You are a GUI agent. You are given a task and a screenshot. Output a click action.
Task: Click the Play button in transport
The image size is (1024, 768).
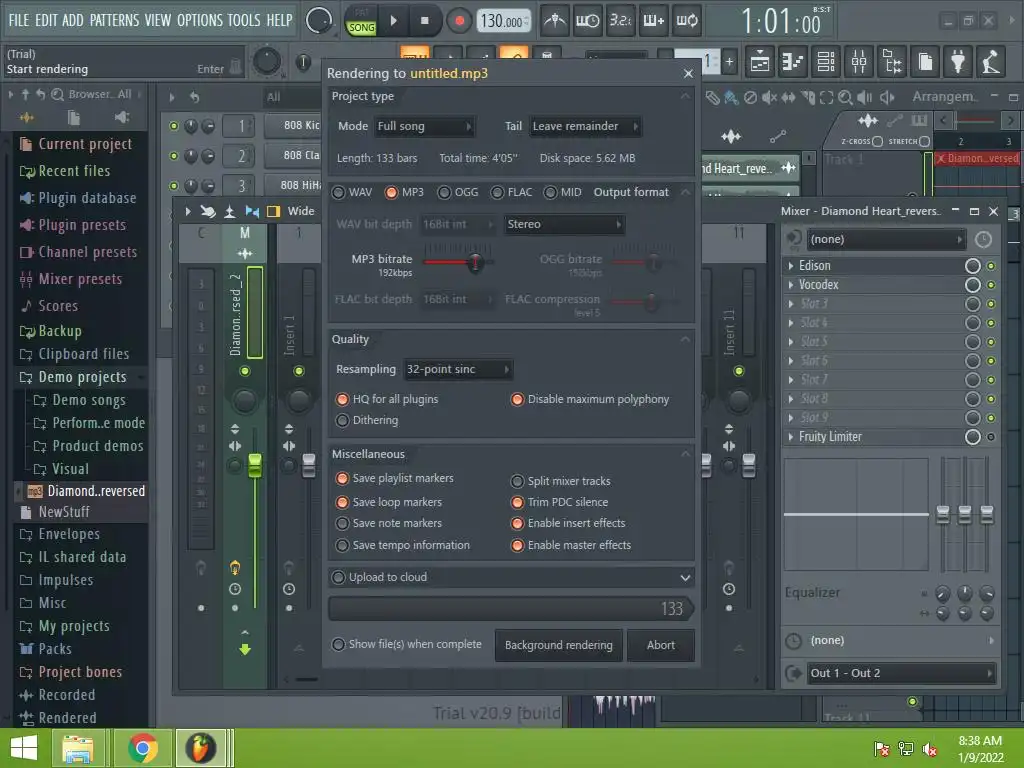393,21
